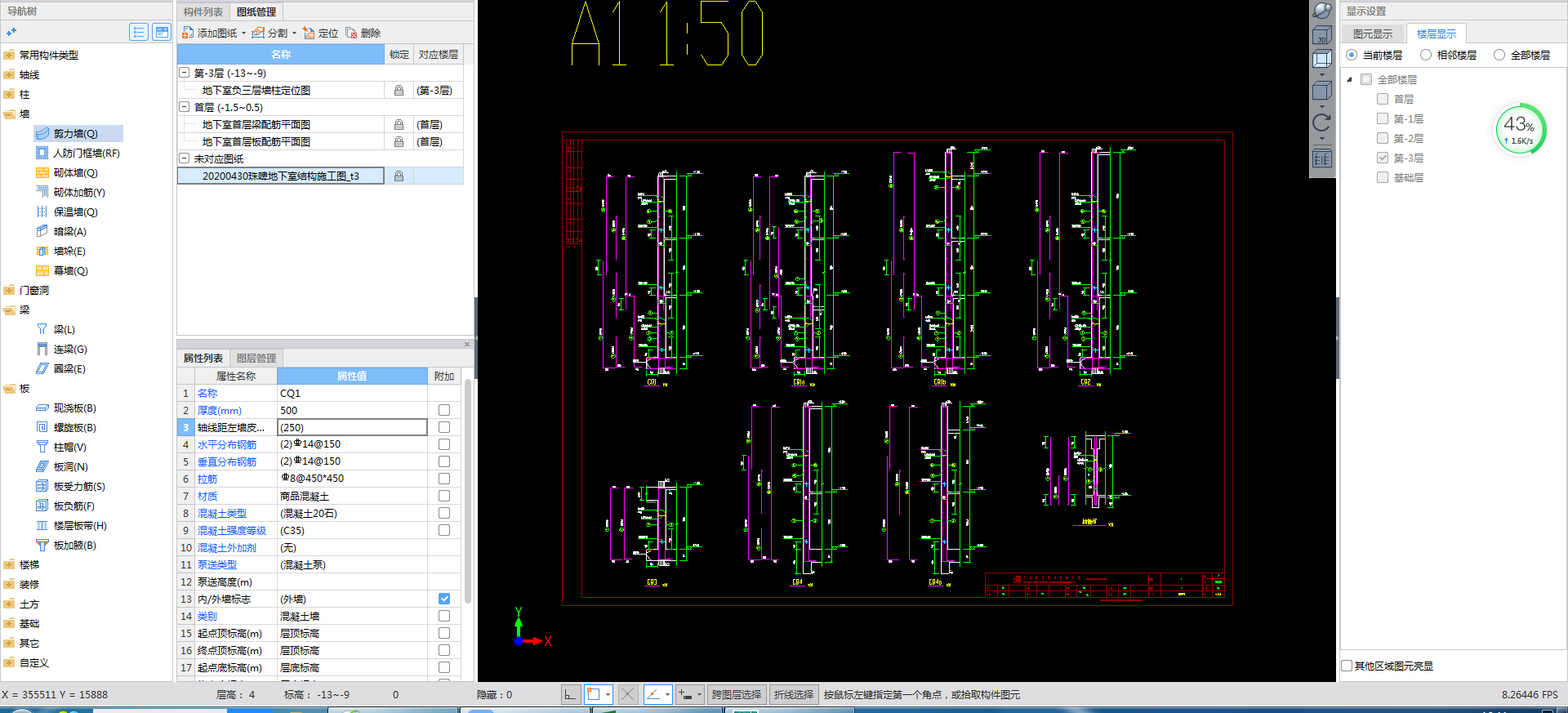
Task: Select the 当前楼层 radio button
Action: pos(1352,55)
